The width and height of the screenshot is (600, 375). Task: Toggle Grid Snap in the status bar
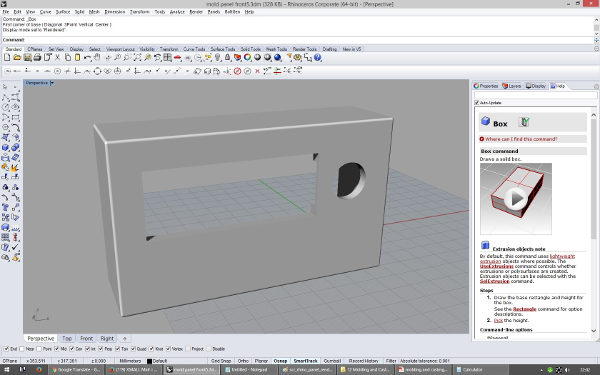[221, 361]
